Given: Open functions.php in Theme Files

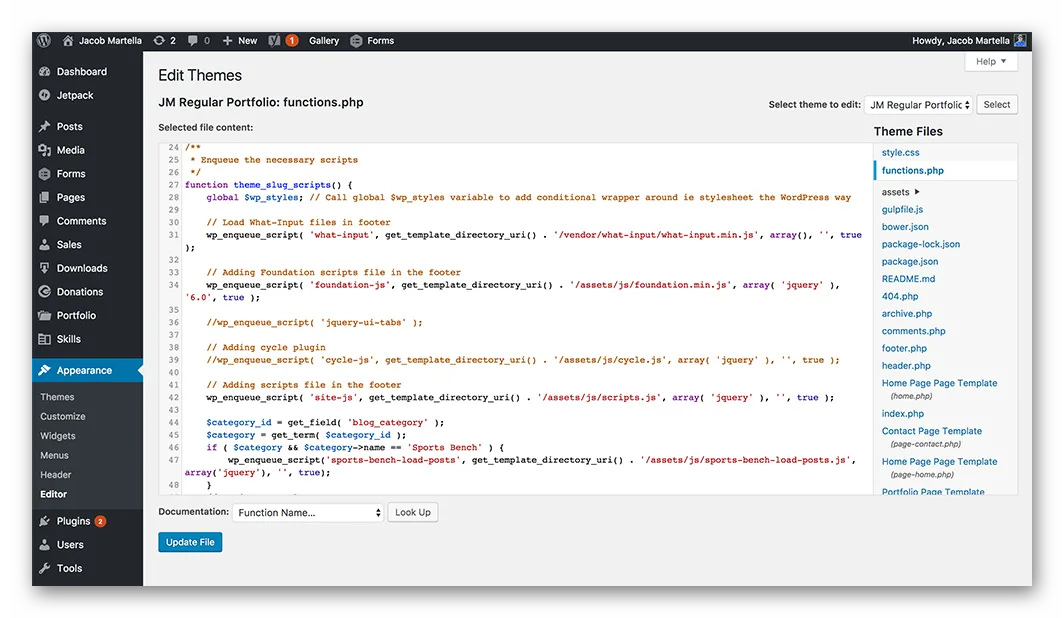Looking at the screenshot, I should 913,170.
